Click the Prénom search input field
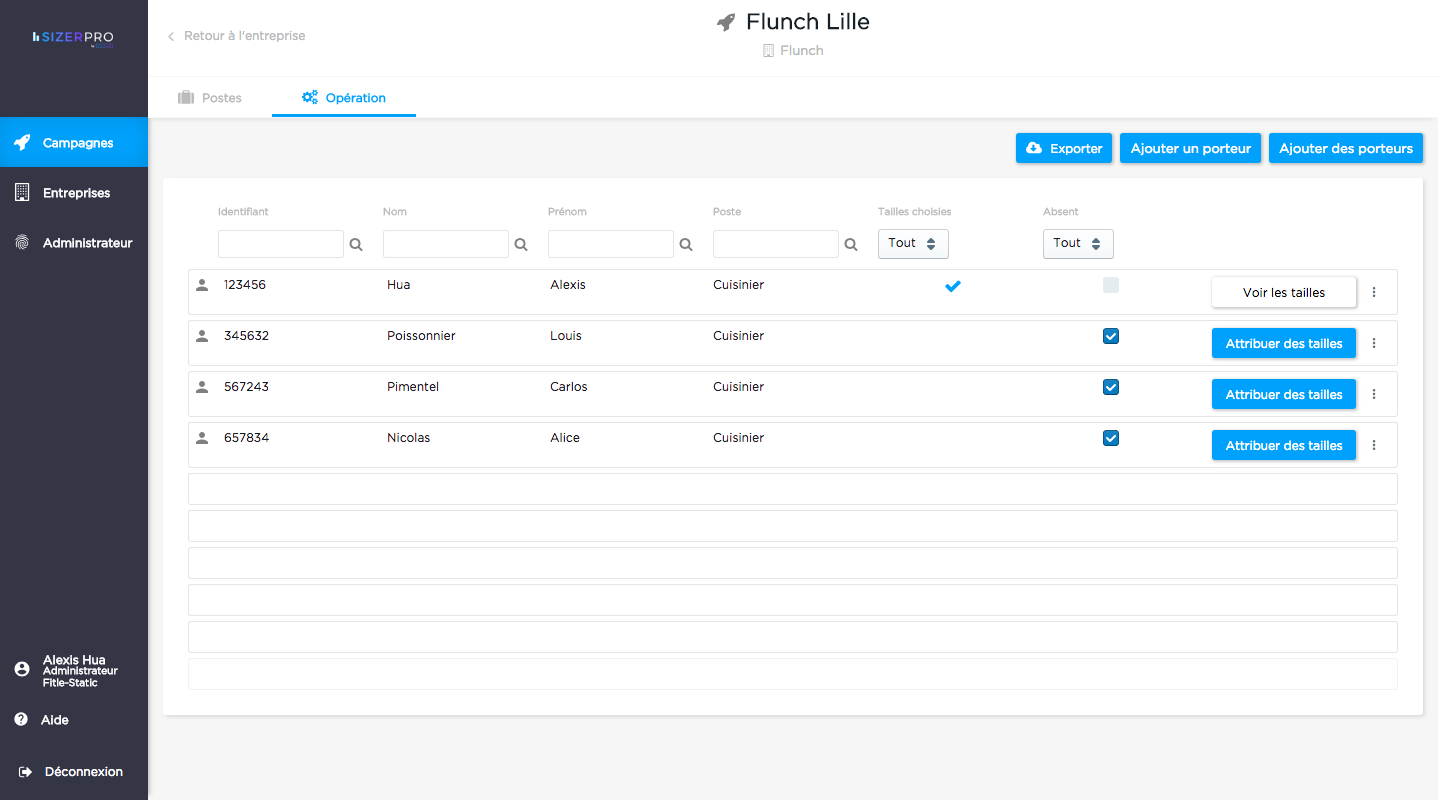 tap(610, 244)
